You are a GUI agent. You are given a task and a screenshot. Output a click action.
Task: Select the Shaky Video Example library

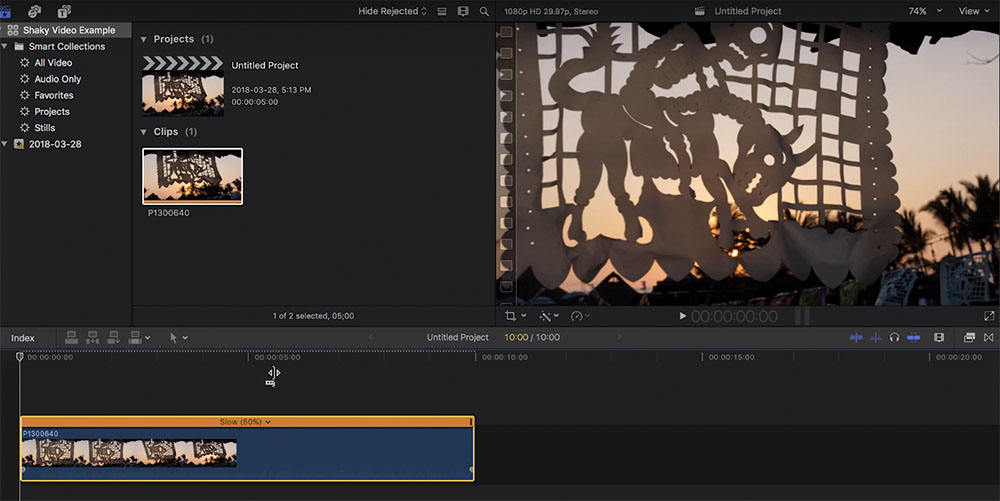(69, 30)
